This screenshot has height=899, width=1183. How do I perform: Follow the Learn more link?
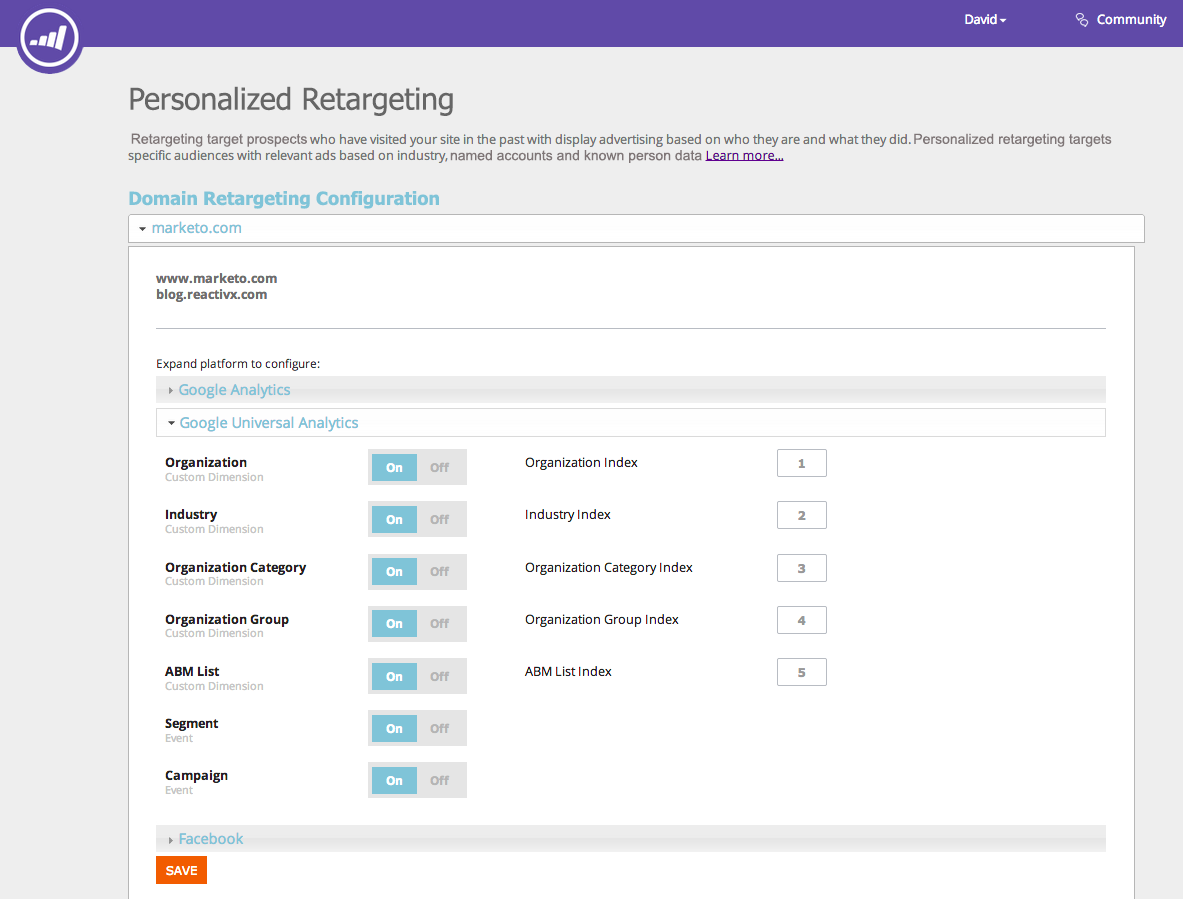744,155
